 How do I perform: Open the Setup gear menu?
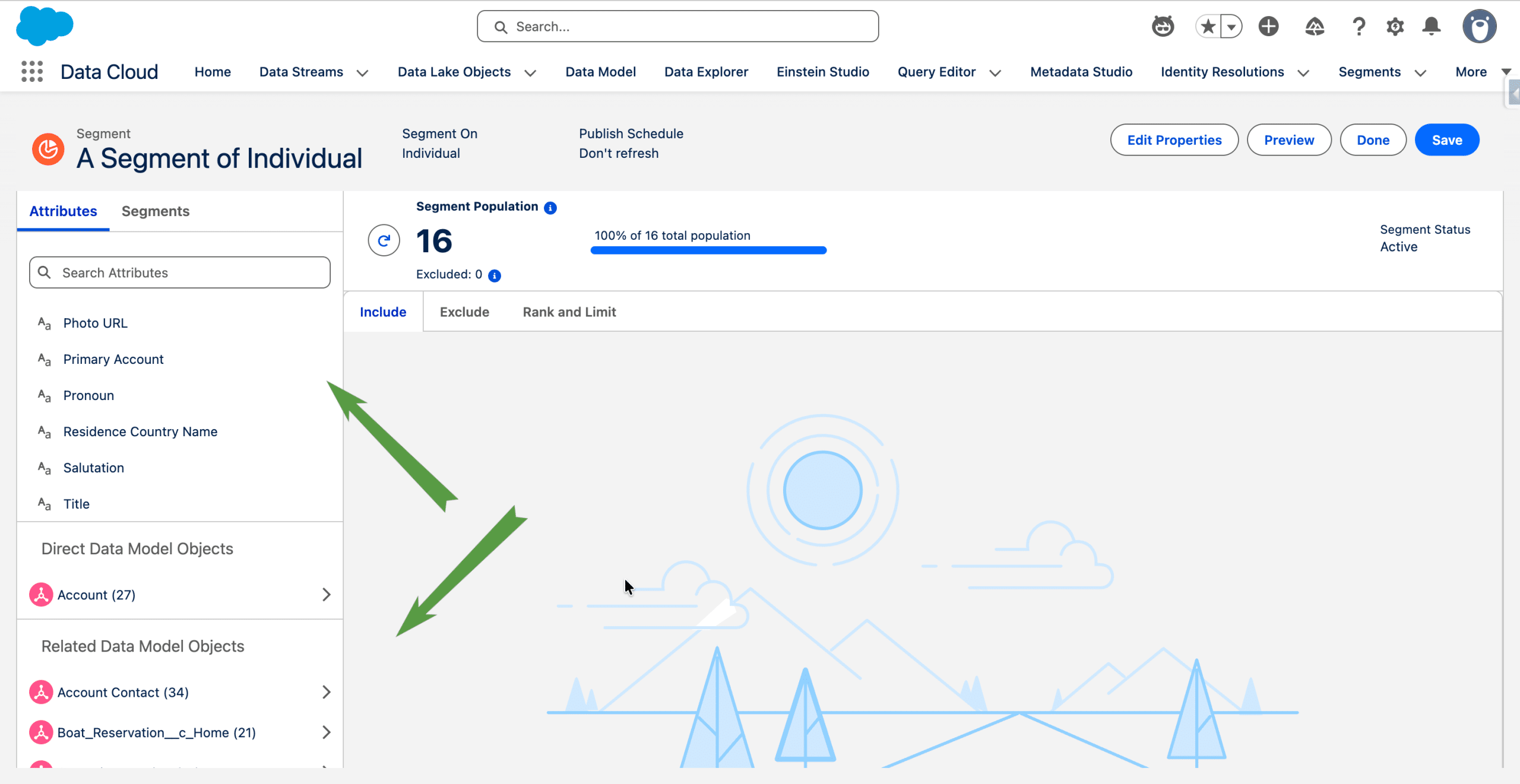pyautogui.click(x=1395, y=27)
